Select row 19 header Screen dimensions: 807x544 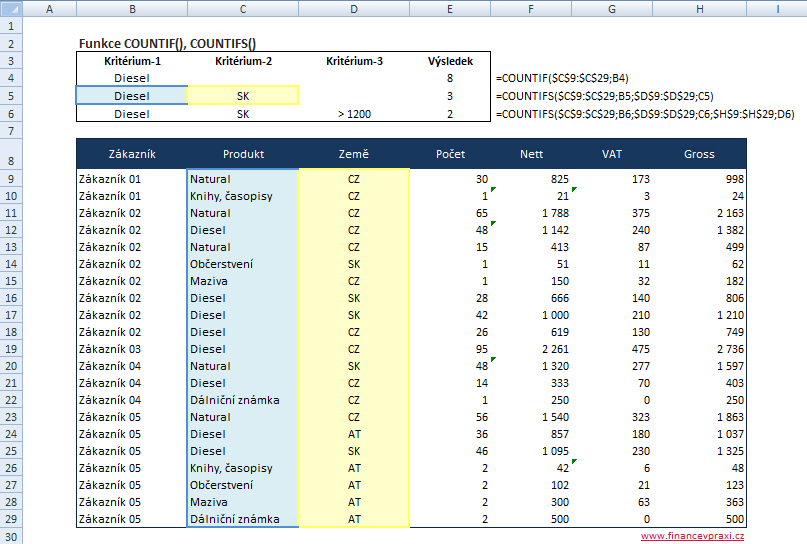coord(11,349)
